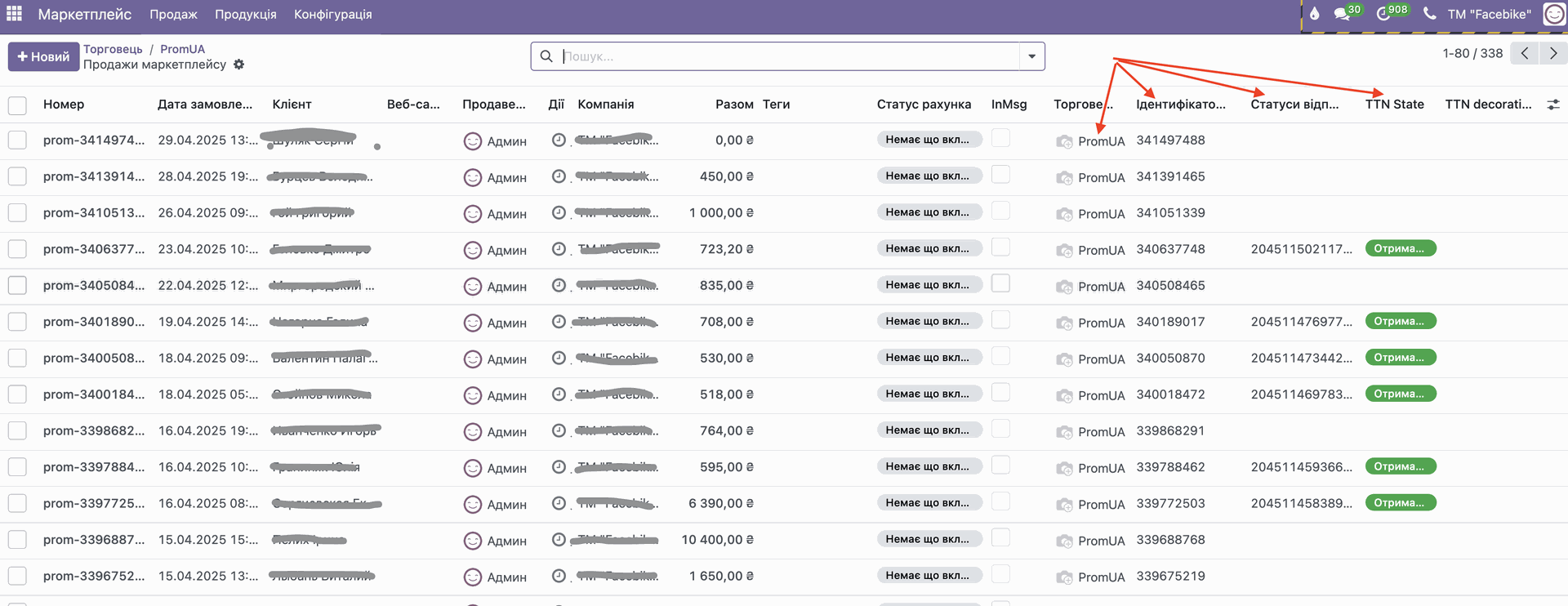Click the Новий button
The image size is (1568, 606).
point(43,56)
